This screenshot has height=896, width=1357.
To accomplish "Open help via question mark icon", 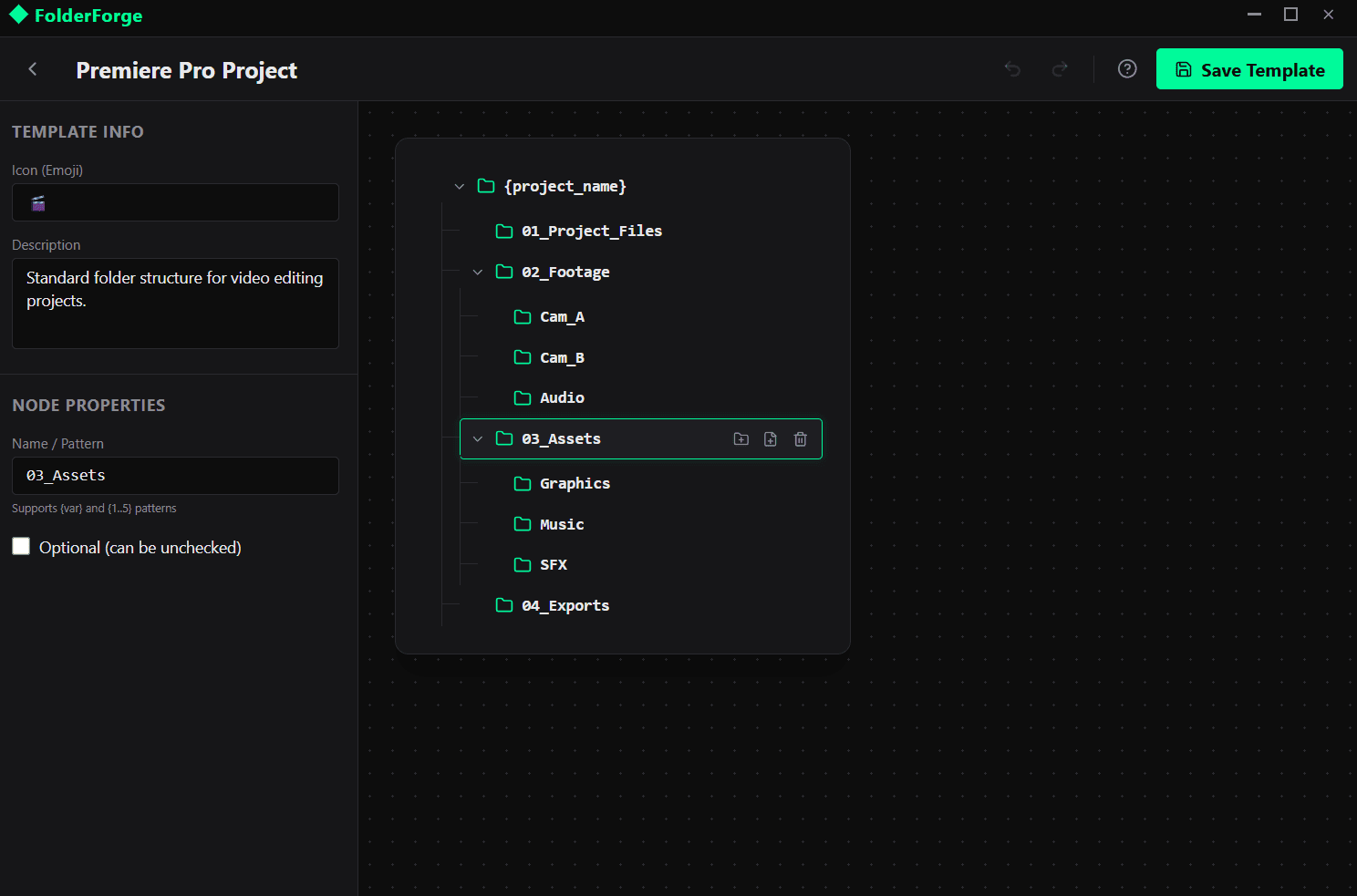I will (x=1127, y=69).
